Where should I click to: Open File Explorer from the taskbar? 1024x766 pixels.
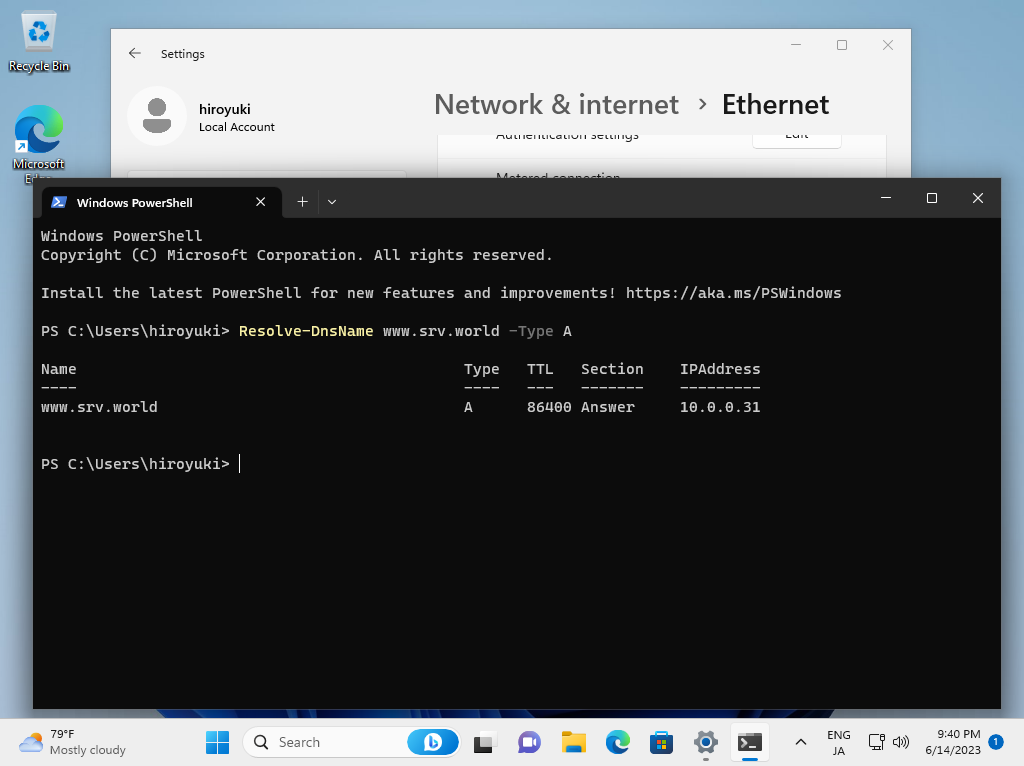(573, 742)
